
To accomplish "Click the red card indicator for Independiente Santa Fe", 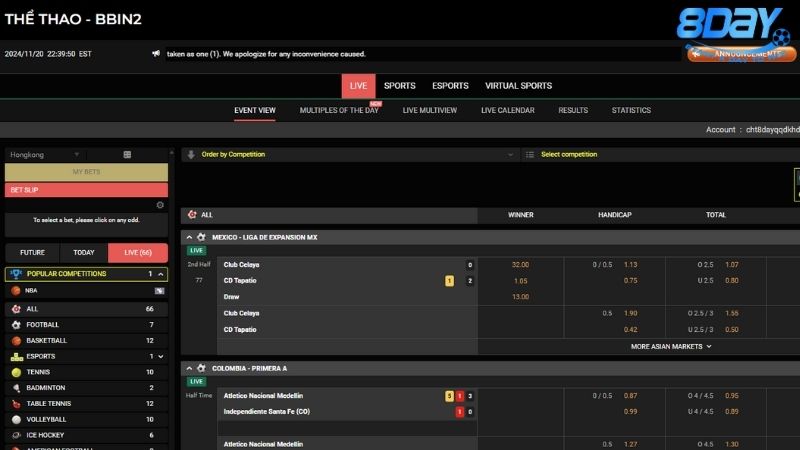I will (x=460, y=412).
